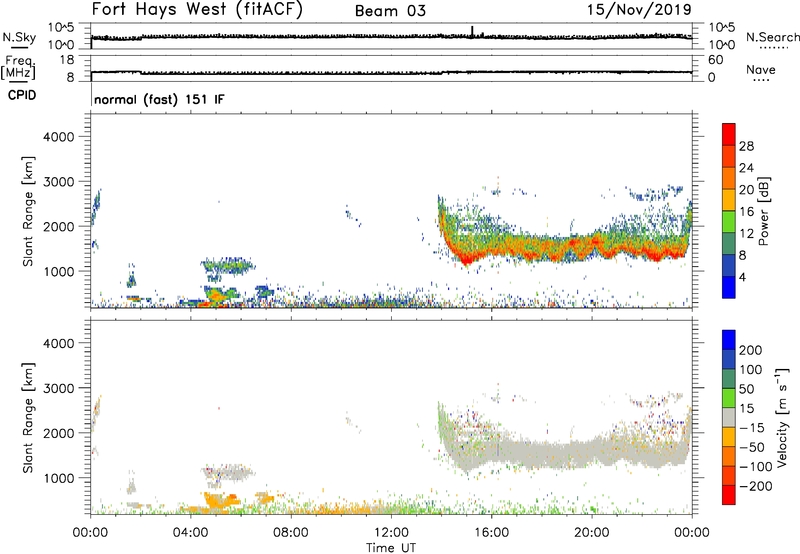Click the gray segment of velocity colorbar
Image resolution: width=800 pixels, height=554 pixels.
(x=729, y=417)
